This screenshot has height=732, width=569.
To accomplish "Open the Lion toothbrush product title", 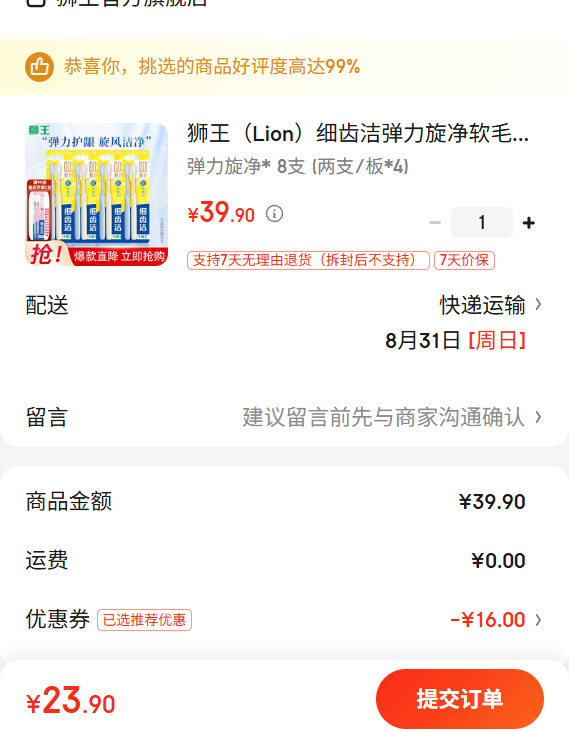I will pos(358,134).
